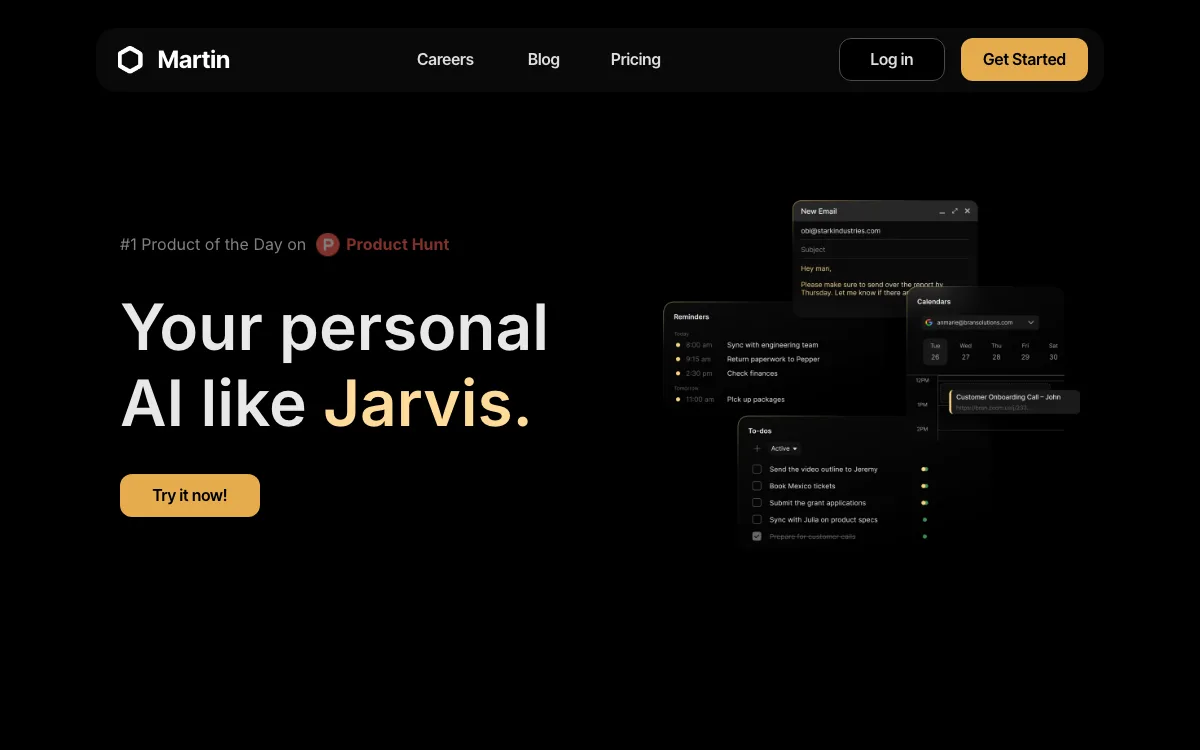The width and height of the screenshot is (1200, 750).
Task: Click the Reminders panel title
Action: point(691,317)
